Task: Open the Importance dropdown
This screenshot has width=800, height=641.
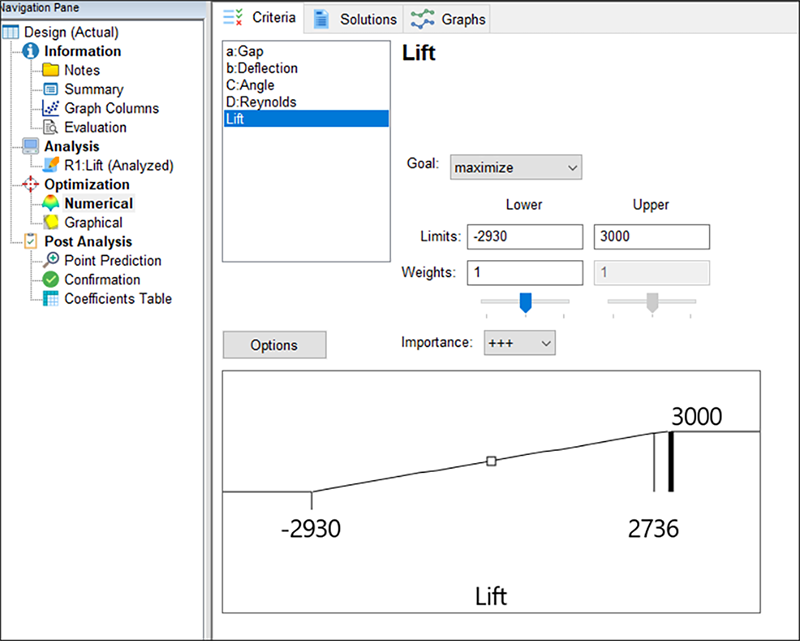Action: (x=519, y=343)
